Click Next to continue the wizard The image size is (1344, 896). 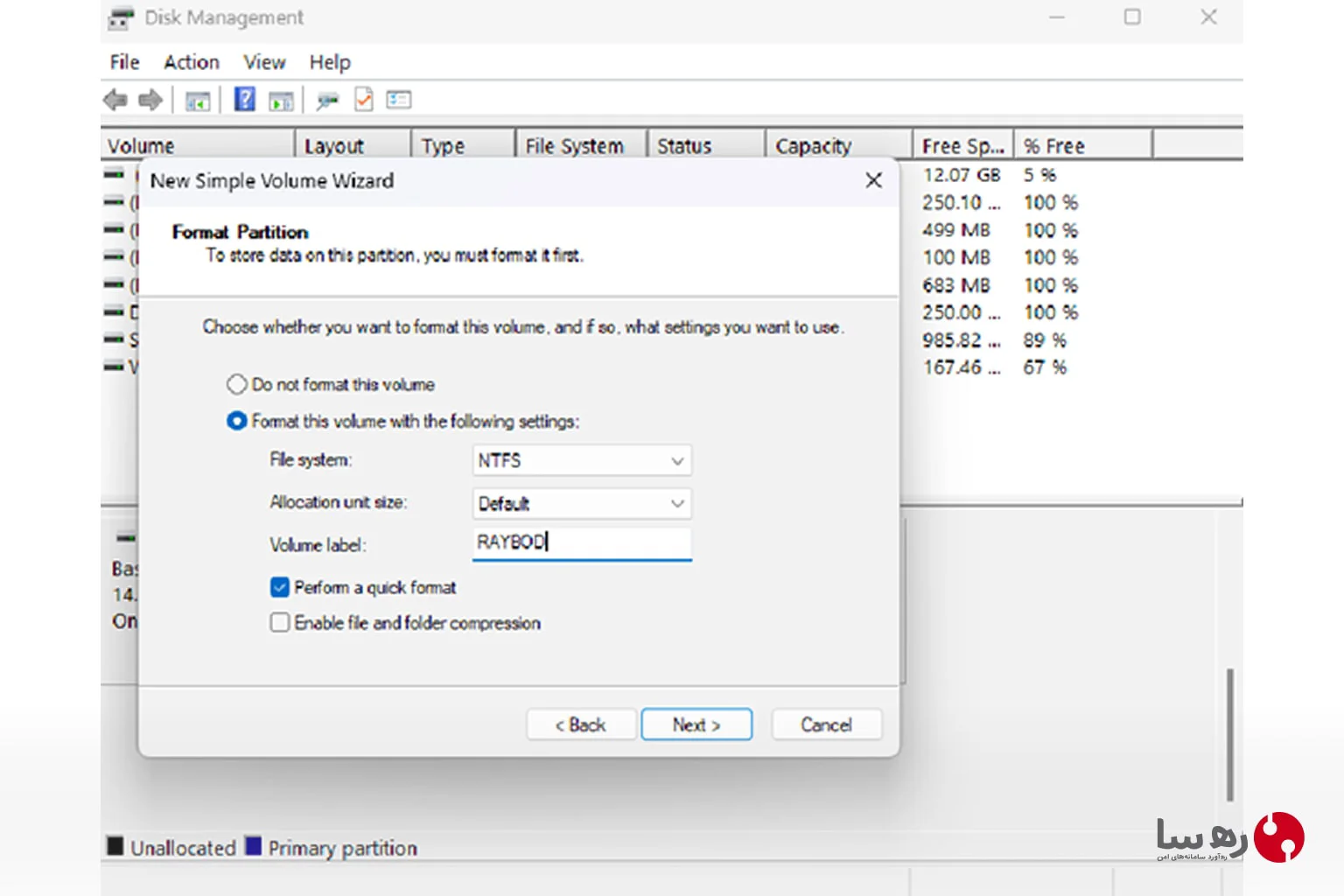click(696, 724)
